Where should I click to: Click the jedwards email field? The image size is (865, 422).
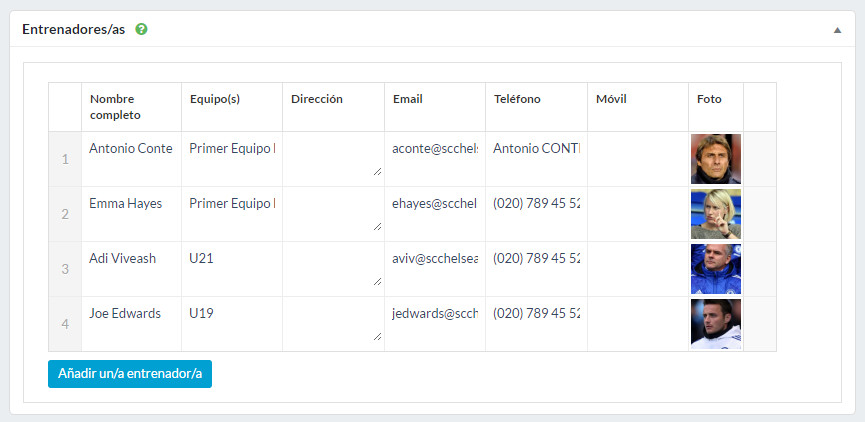pos(435,314)
